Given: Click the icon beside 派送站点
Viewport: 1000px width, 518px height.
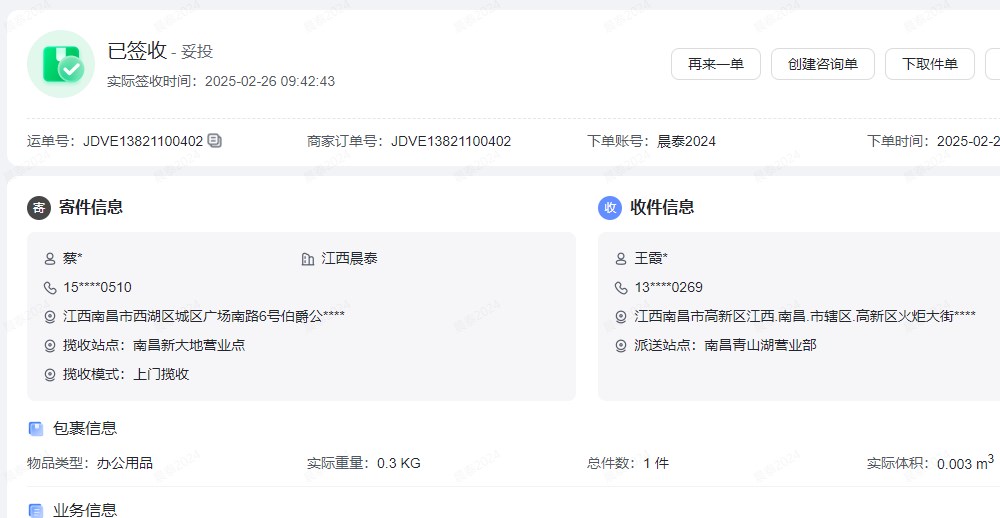Looking at the screenshot, I should click(621, 346).
